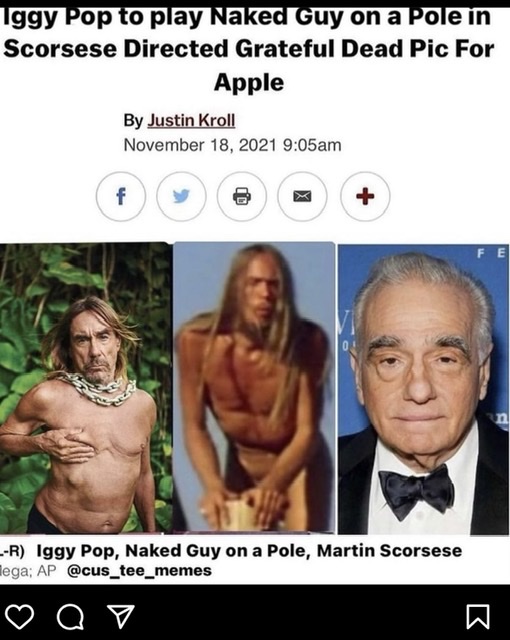Share the article via Facebook icon
This screenshot has width=510, height=640.
pos(120,196)
